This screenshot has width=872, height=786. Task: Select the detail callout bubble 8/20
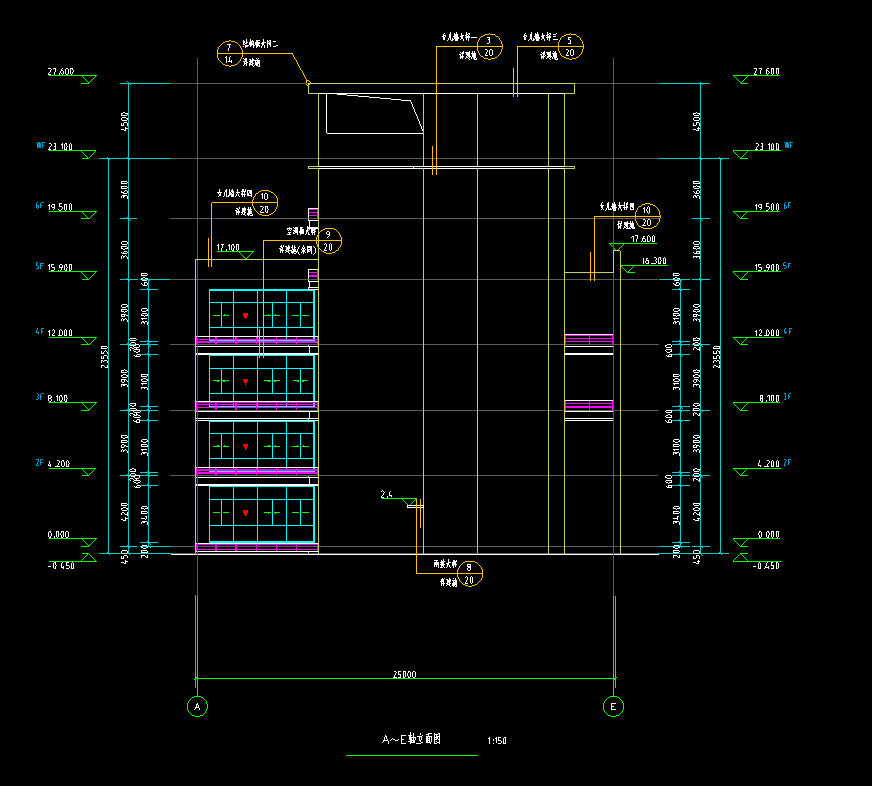(470, 574)
